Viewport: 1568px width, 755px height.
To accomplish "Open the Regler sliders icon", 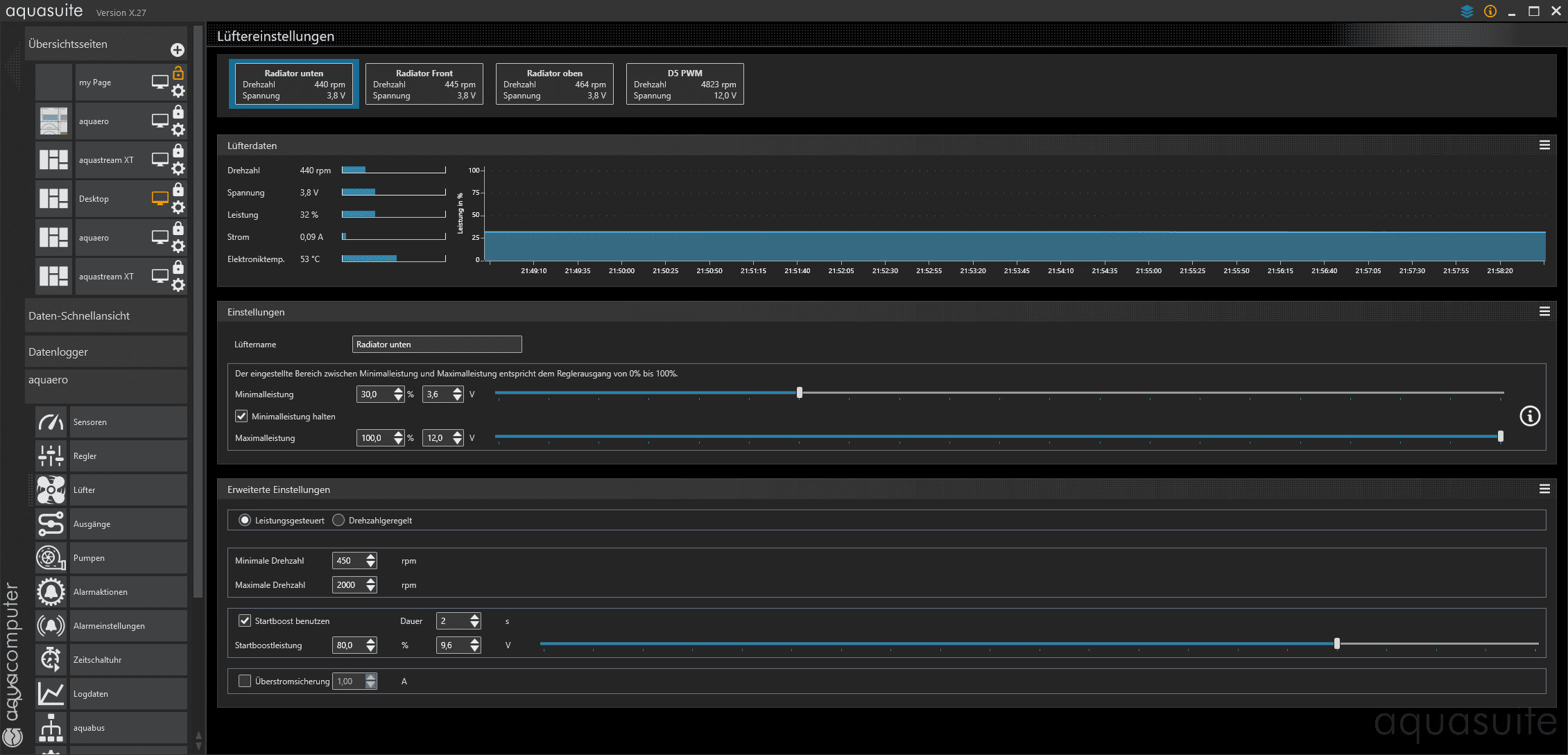I will pos(51,455).
